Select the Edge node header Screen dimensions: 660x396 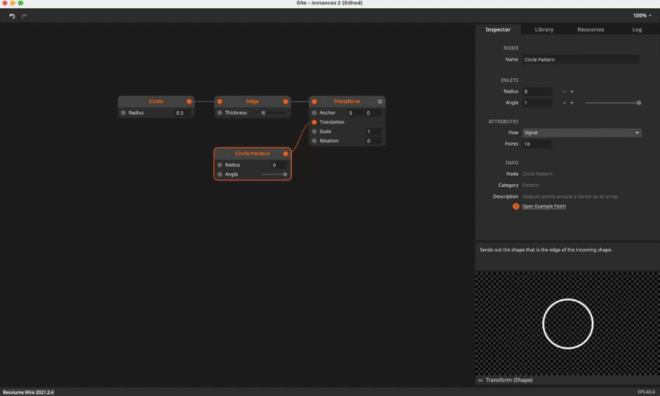point(253,101)
